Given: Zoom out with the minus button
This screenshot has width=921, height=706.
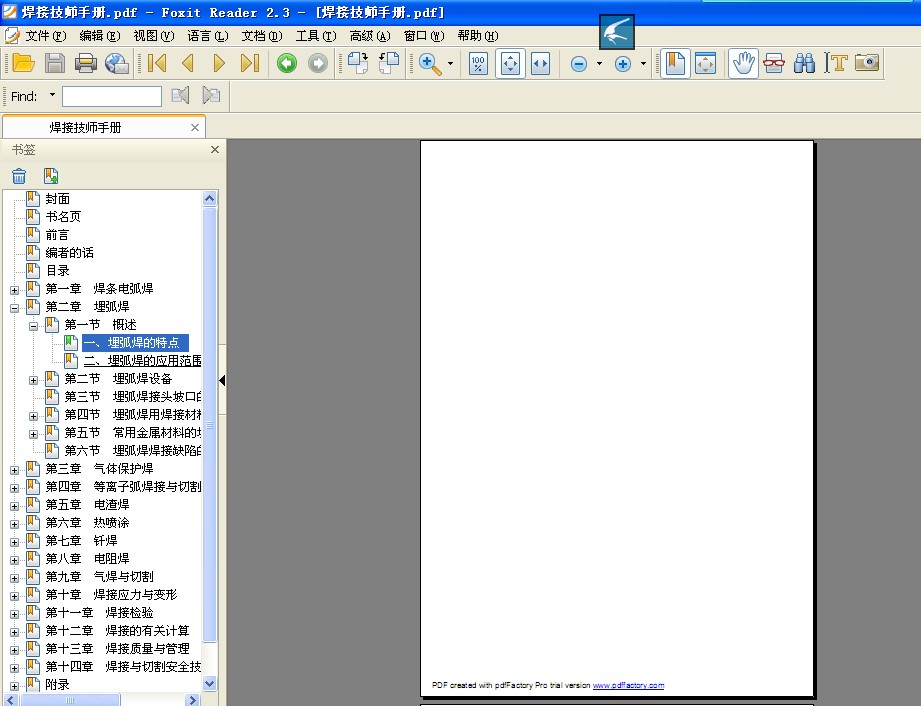Looking at the screenshot, I should tap(579, 63).
